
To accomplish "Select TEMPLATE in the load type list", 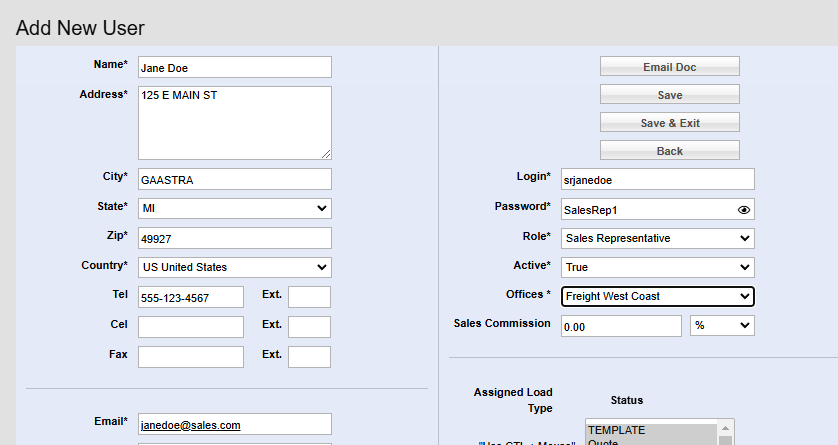I will [x=650, y=428].
